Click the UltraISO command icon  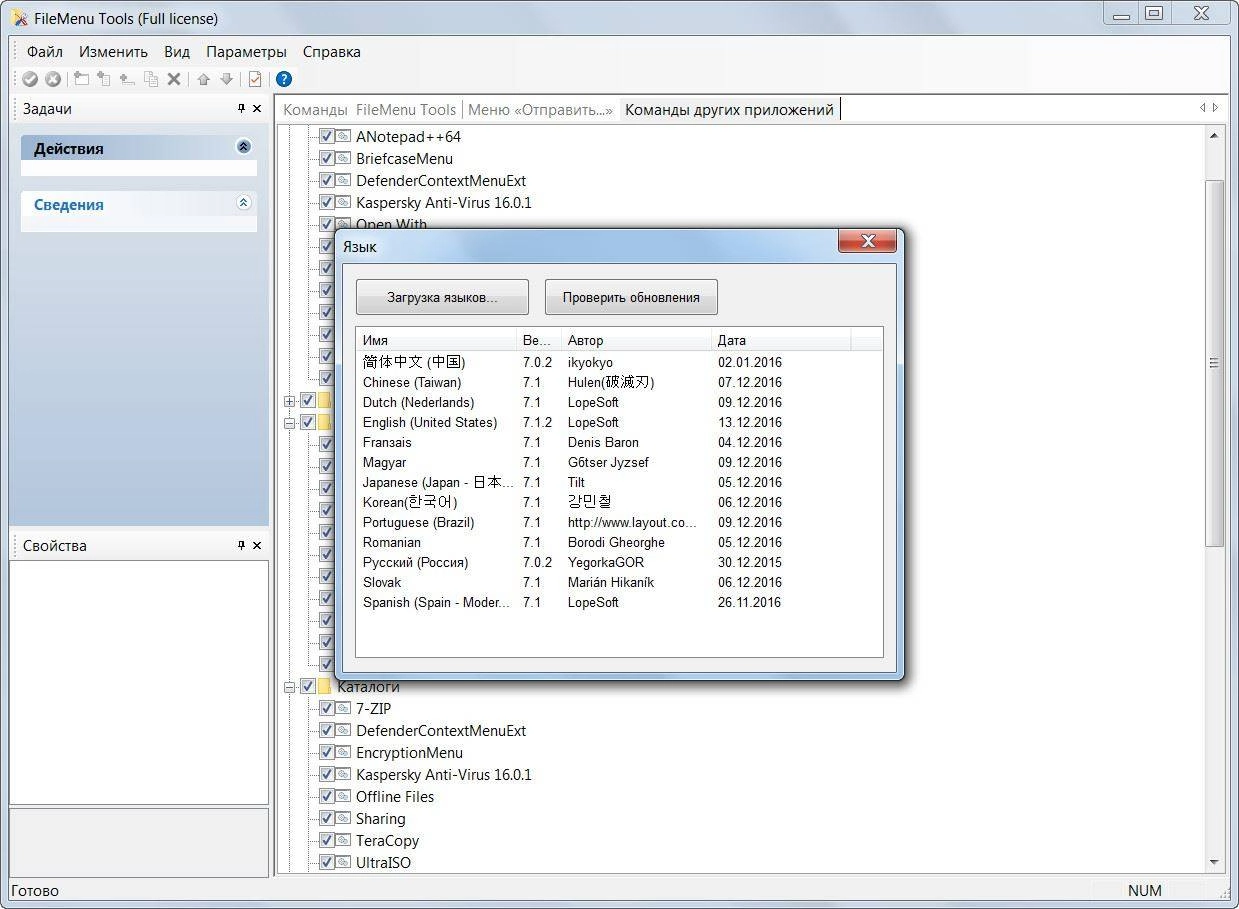pos(343,862)
